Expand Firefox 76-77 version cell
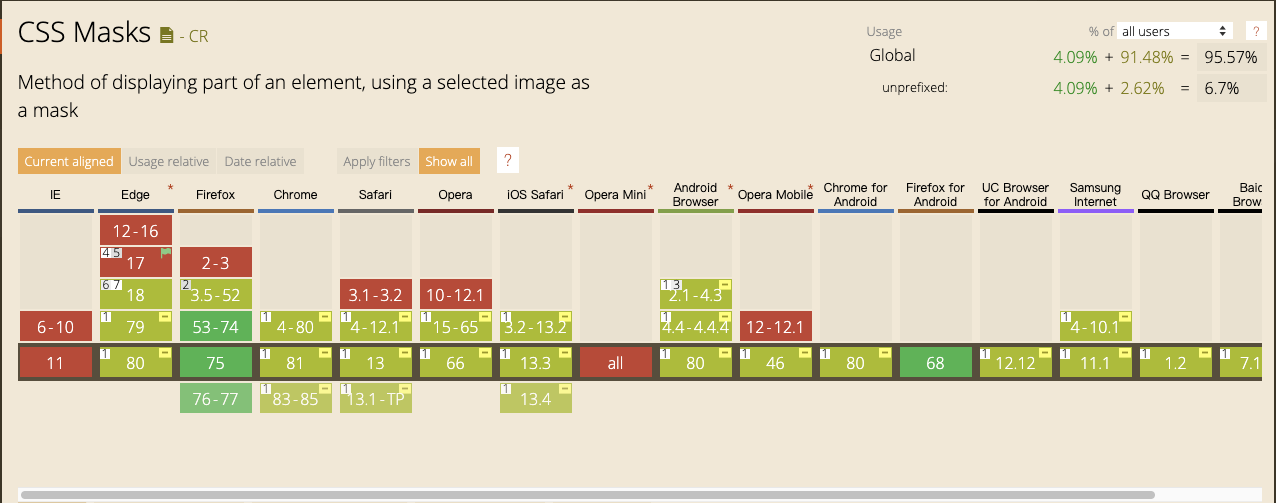 point(215,398)
